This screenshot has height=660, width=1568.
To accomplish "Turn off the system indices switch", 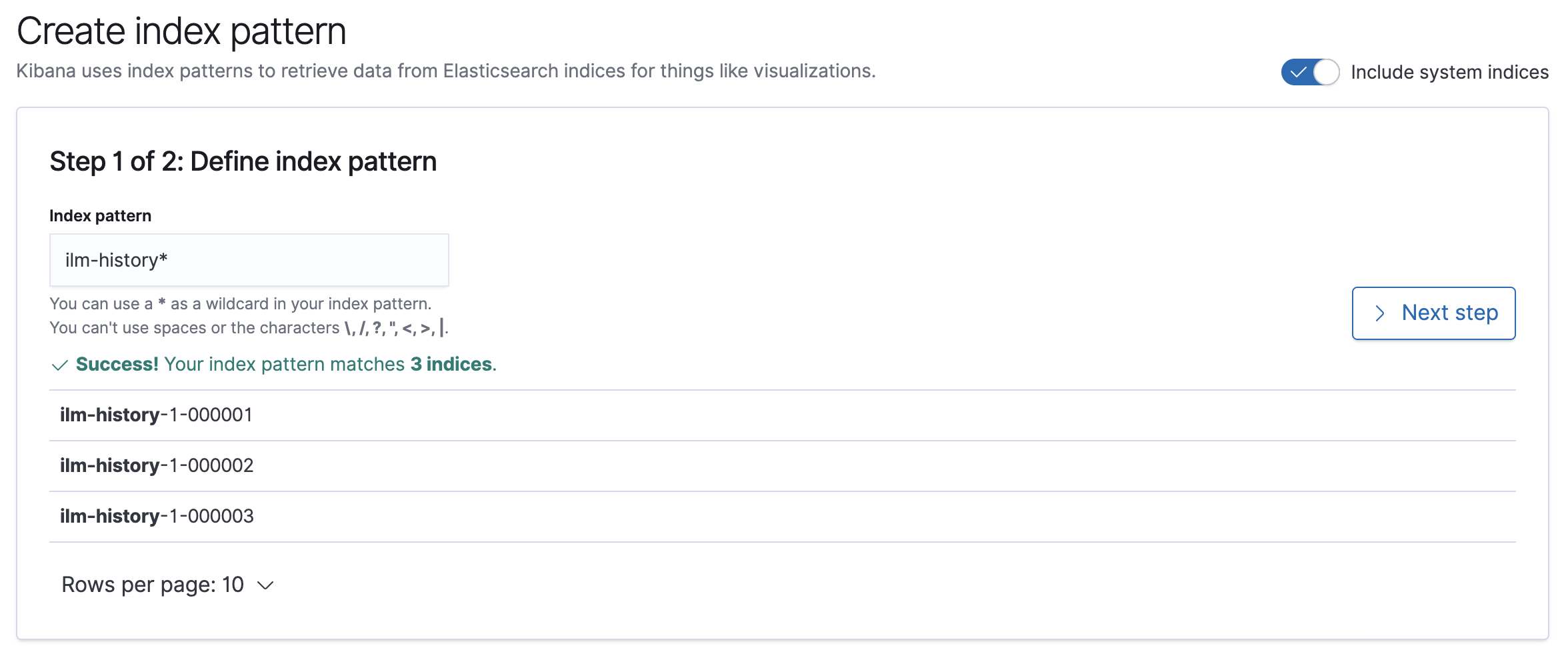I will pos(1310,73).
